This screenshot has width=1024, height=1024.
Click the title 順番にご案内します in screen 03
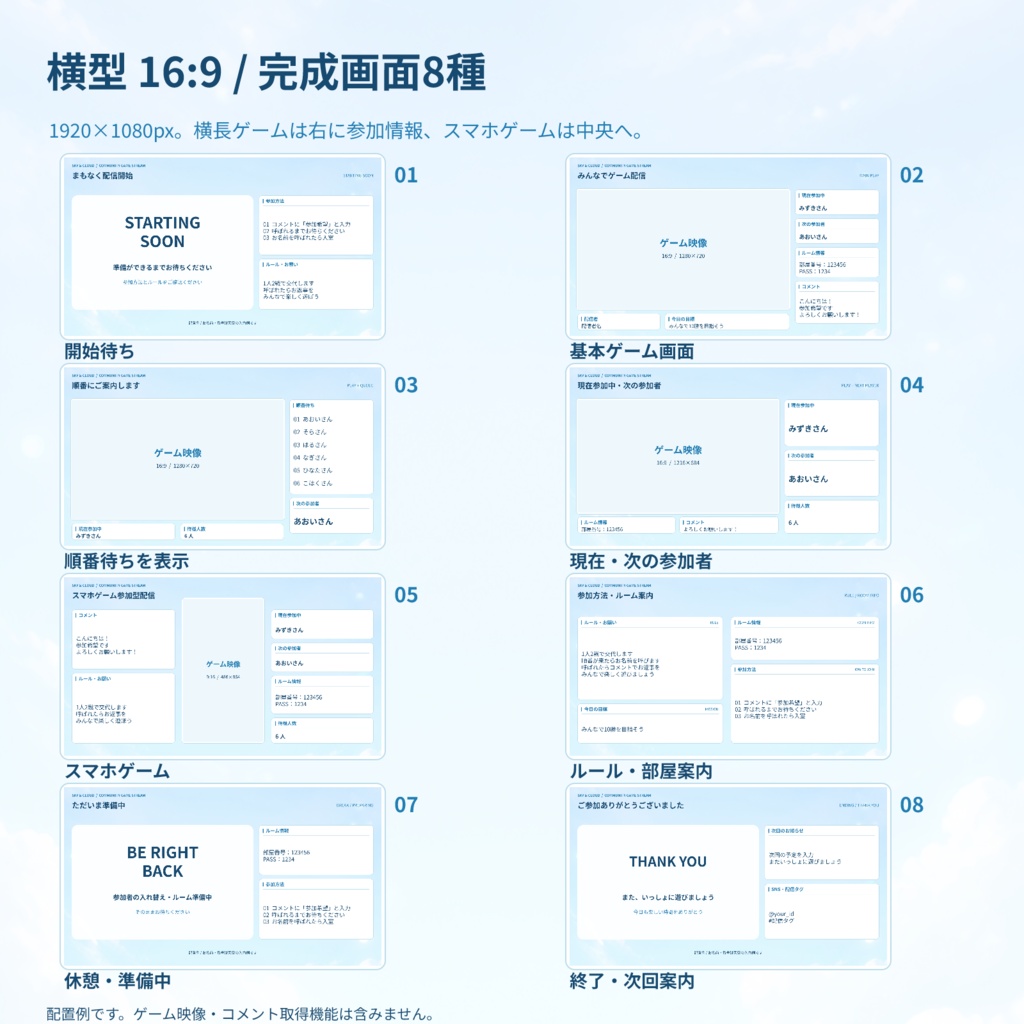point(106,385)
